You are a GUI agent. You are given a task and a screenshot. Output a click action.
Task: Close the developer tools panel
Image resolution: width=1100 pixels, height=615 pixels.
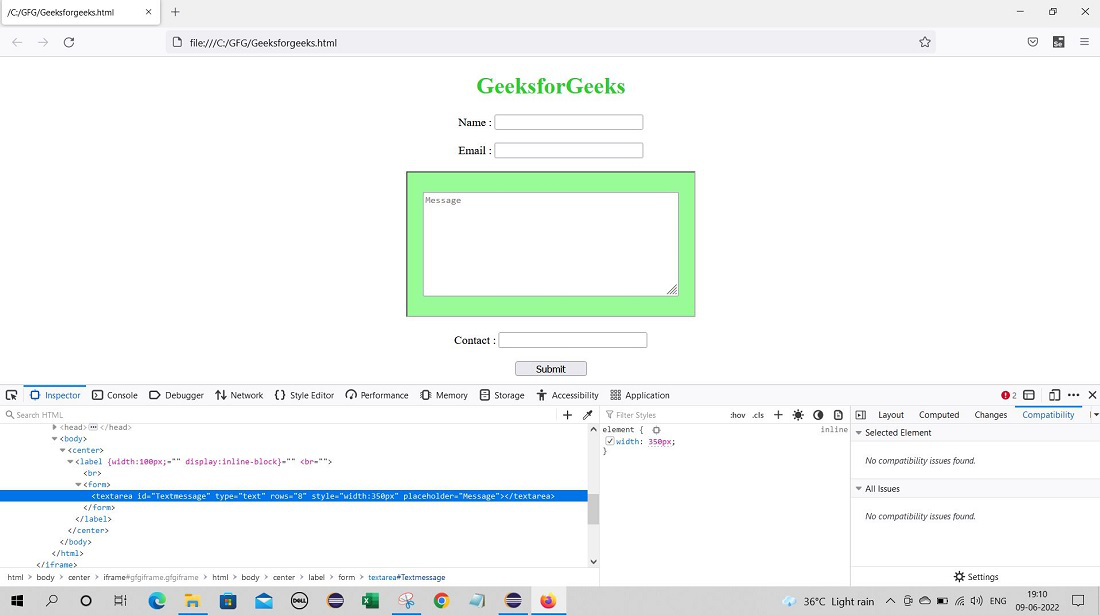[x=1092, y=396]
